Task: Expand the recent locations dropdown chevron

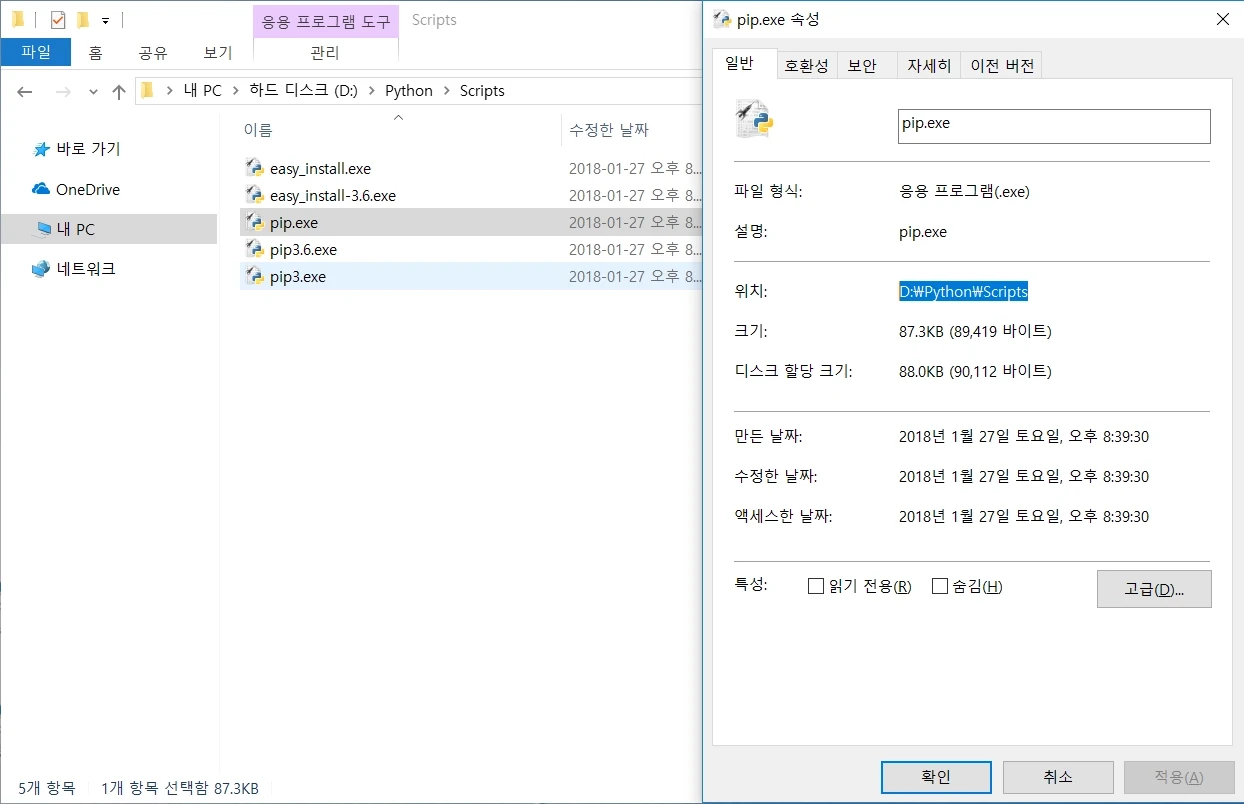Action: click(x=93, y=91)
